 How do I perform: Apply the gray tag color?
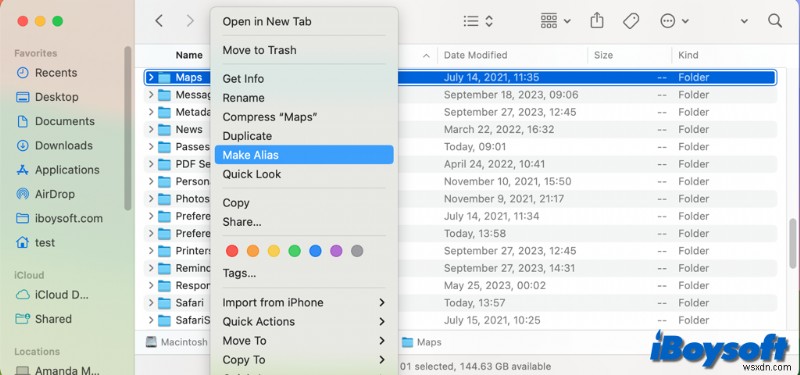357,251
